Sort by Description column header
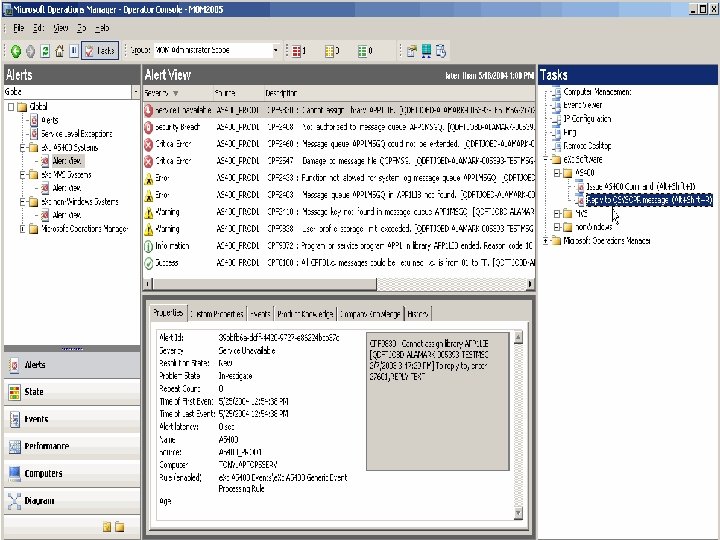The image size is (720, 540). tap(399, 93)
